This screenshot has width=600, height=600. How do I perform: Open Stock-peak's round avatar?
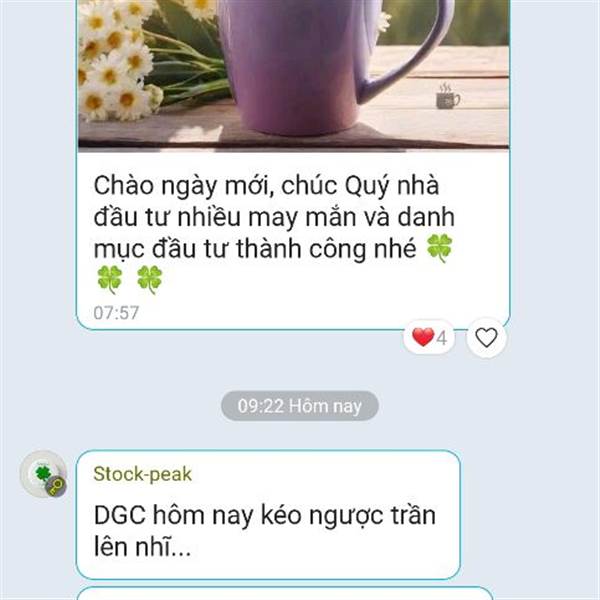(x=43, y=474)
